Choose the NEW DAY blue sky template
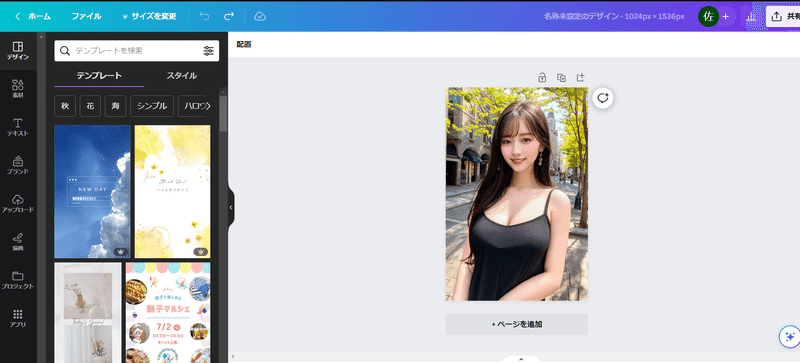 click(x=92, y=191)
